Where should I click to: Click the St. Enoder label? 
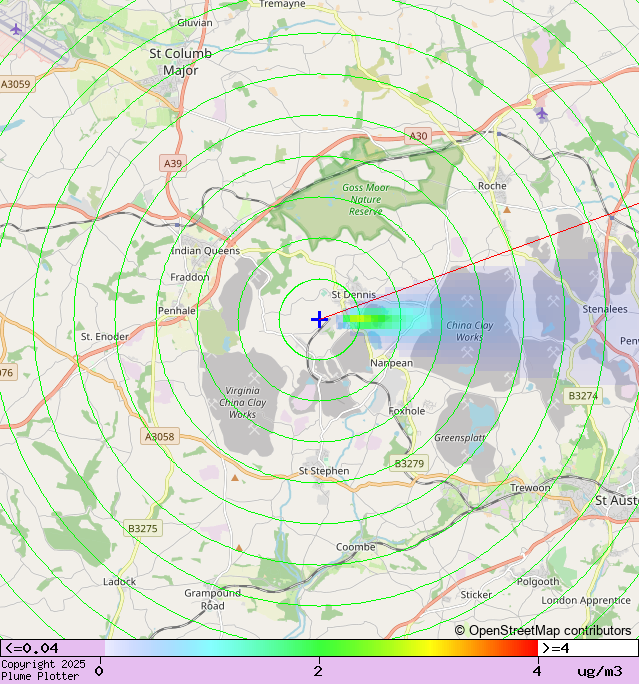click(x=105, y=337)
